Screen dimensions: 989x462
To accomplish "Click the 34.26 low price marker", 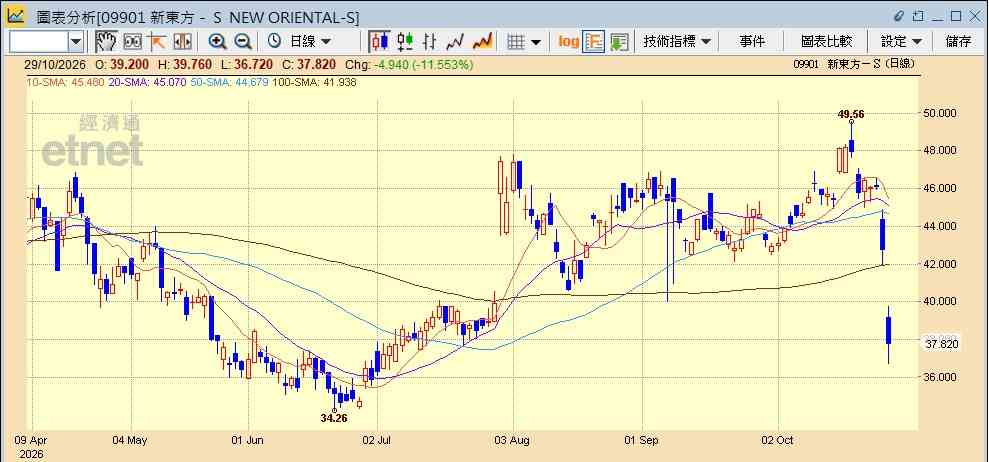I will tap(334, 418).
